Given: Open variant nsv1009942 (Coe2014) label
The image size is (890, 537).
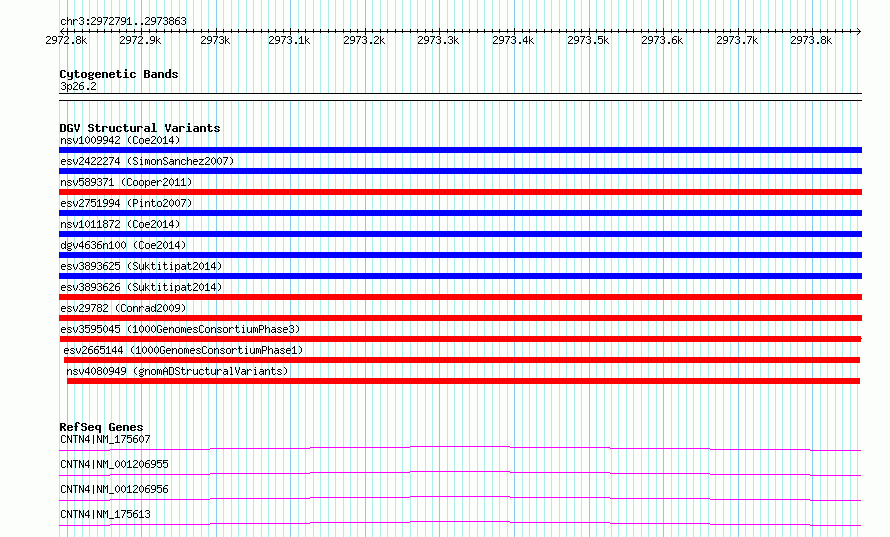Looking at the screenshot, I should pyautogui.click(x=120, y=140).
